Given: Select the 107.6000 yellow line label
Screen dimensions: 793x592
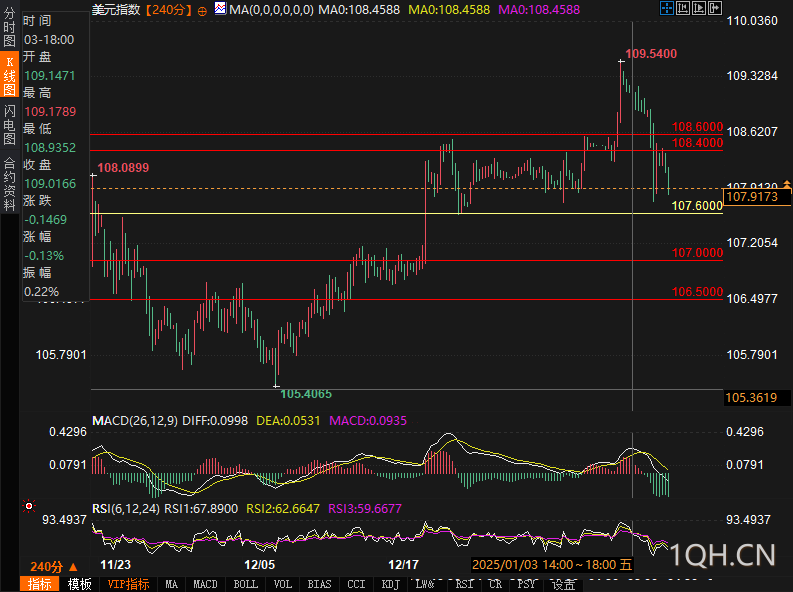Looking at the screenshot, I should pos(697,205).
